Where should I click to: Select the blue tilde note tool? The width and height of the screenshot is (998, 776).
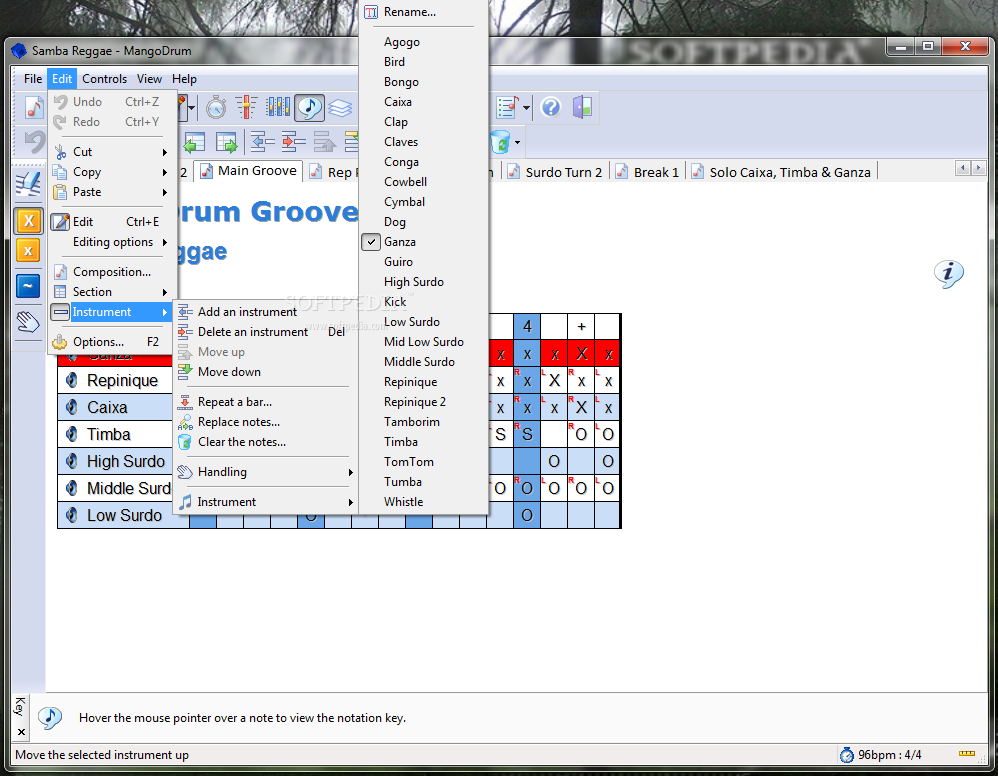28,286
